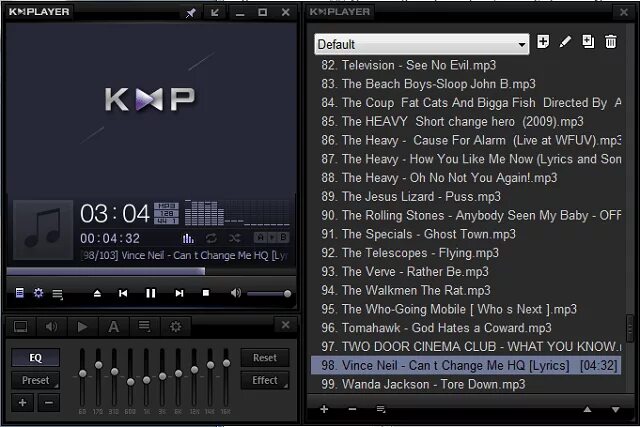Stop playback with the square button
The height and width of the screenshot is (427, 640).
pos(206,293)
